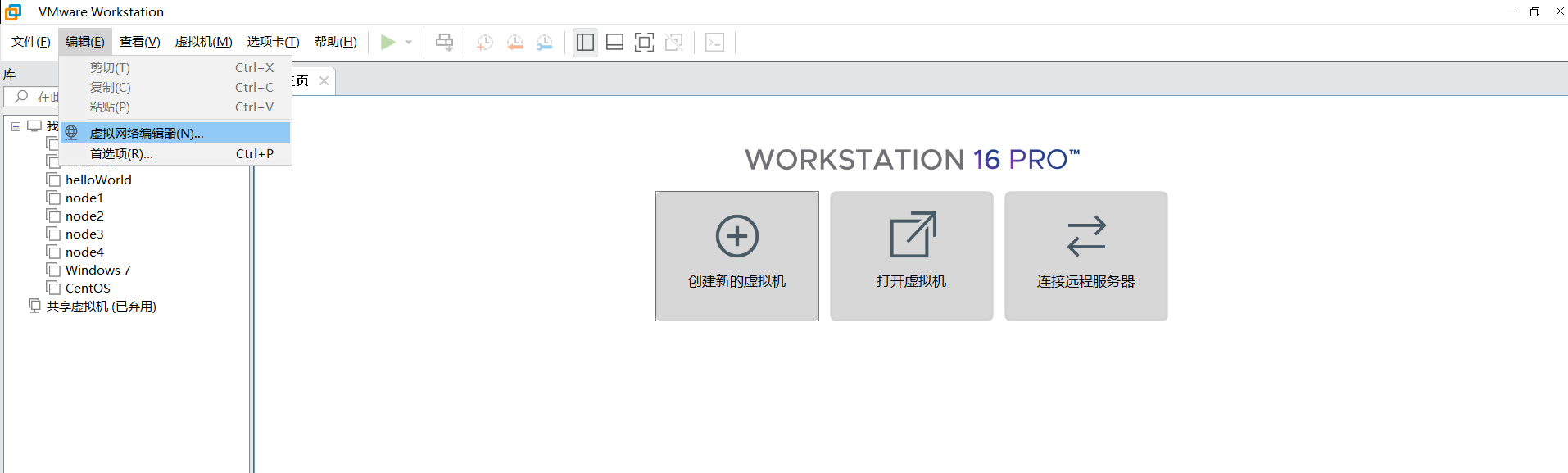1568x473 pixels.
Task: Click the full screen mode icon
Action: 645,42
